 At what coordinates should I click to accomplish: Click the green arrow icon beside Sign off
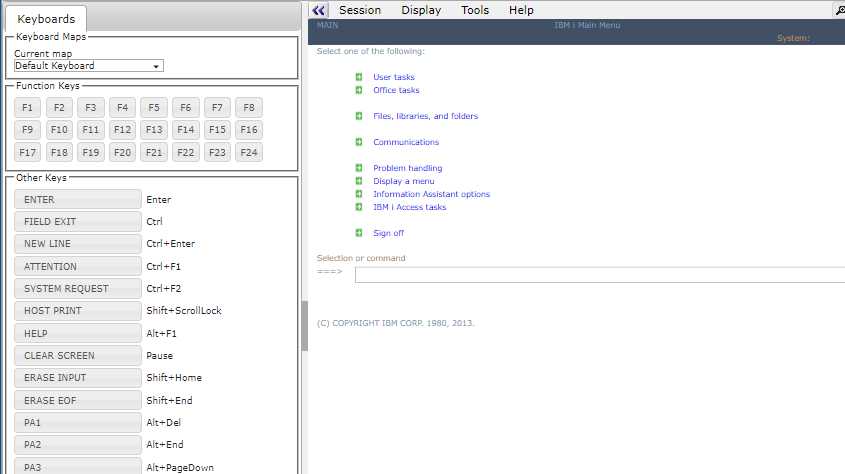tap(359, 233)
